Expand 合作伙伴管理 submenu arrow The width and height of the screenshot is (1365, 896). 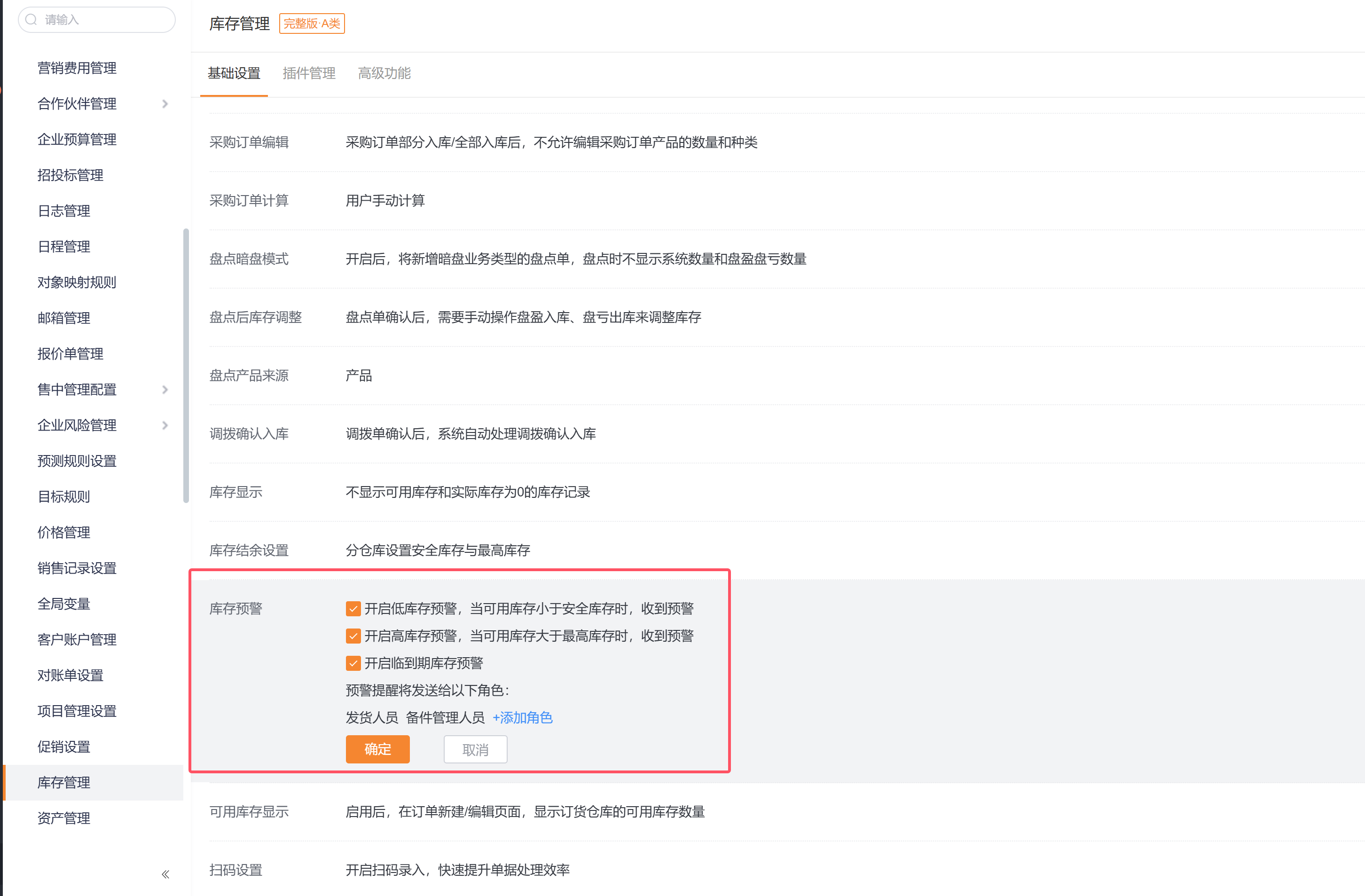[x=165, y=104]
